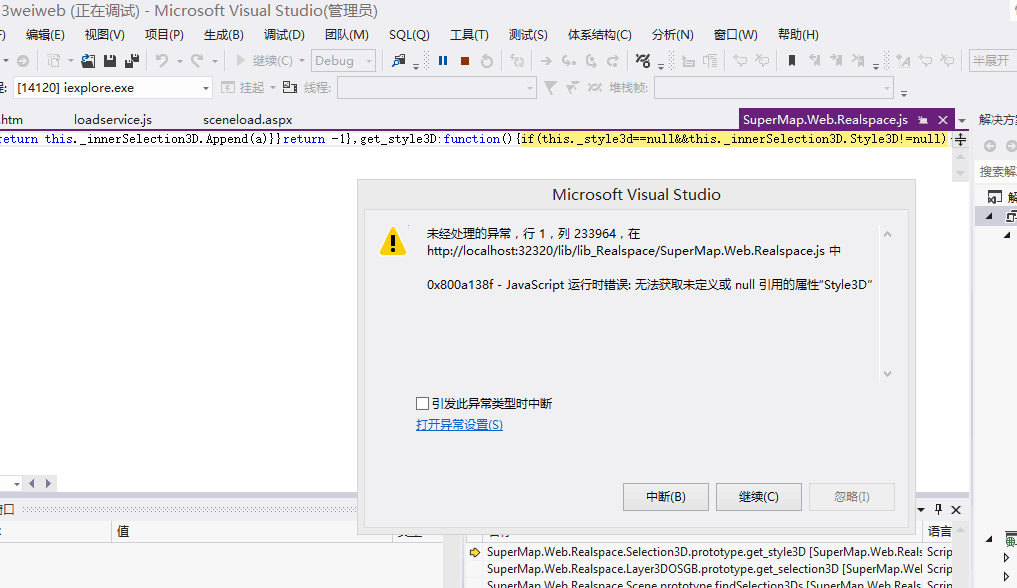Save all files (stacked disks icon)

[x=132, y=60]
